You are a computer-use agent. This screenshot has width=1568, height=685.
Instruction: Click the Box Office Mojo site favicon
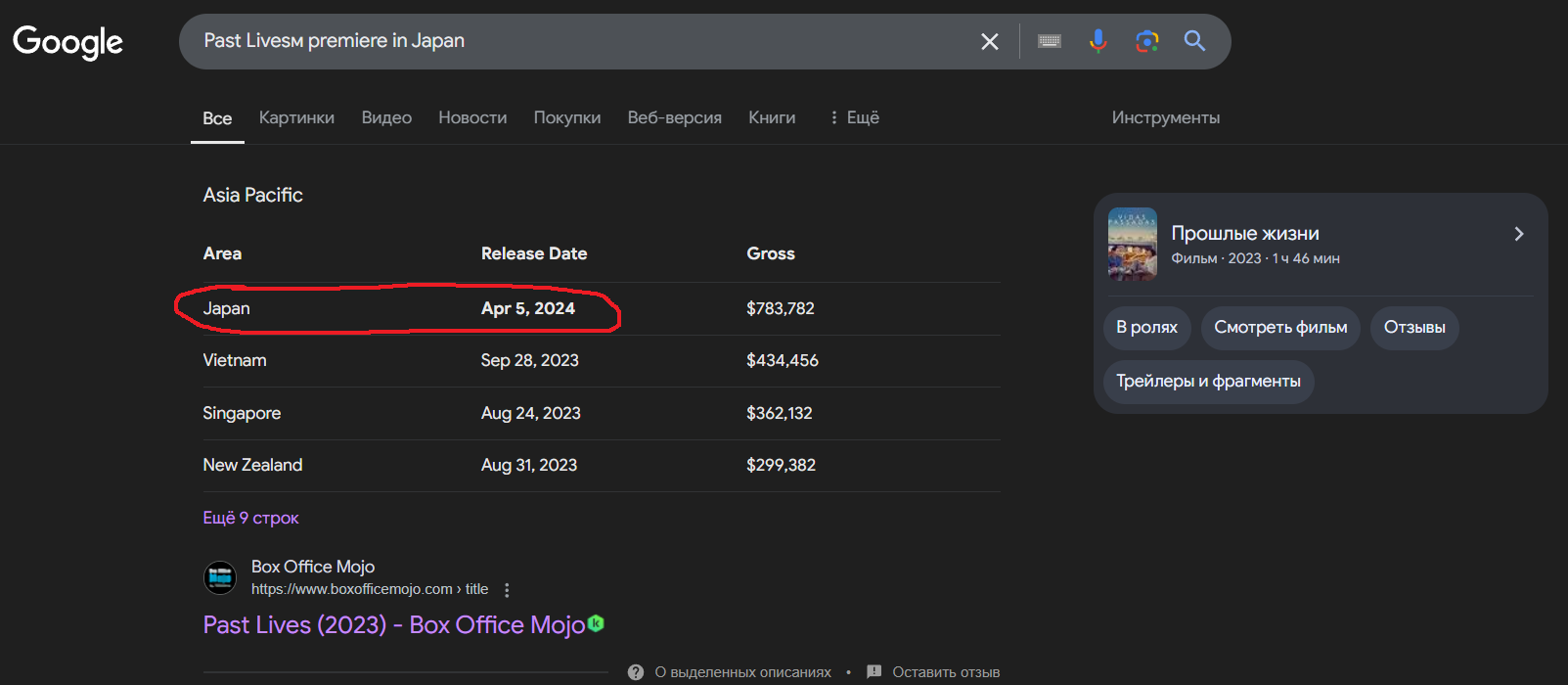coord(220,578)
